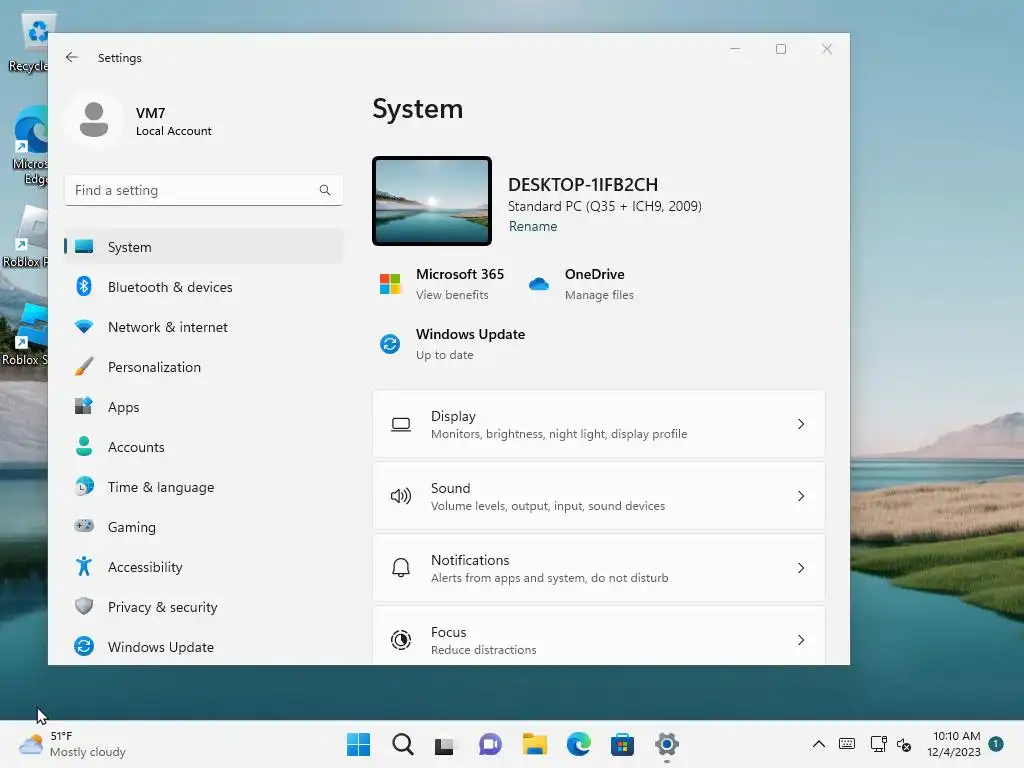Expand the Focus settings chevron
This screenshot has width=1024, height=768.
click(801, 640)
